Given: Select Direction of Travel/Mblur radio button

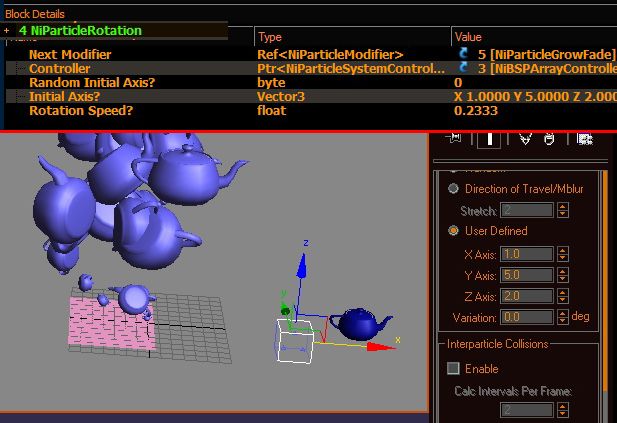Looking at the screenshot, I should coord(453,188).
